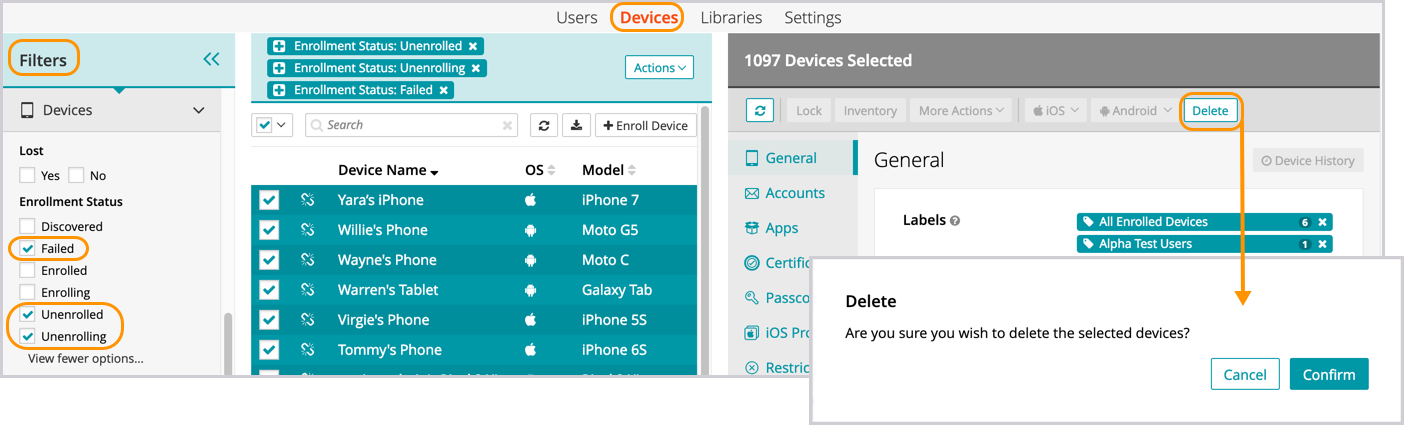Image resolution: width=1407 pixels, height=430 pixels.
Task: Switch to the Libraries tab
Action: click(731, 18)
